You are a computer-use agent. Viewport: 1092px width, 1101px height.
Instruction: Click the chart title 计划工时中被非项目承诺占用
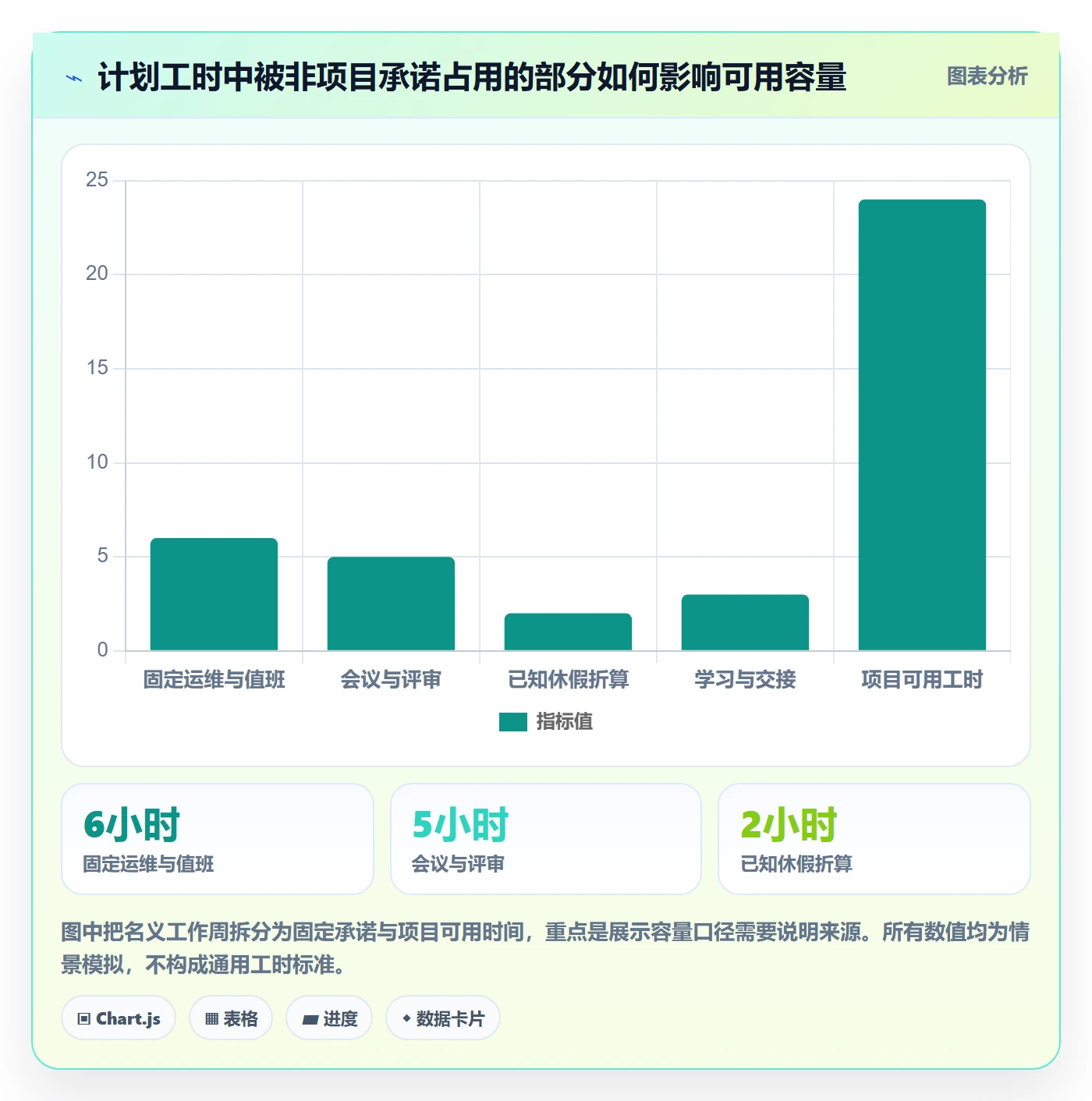(472, 77)
